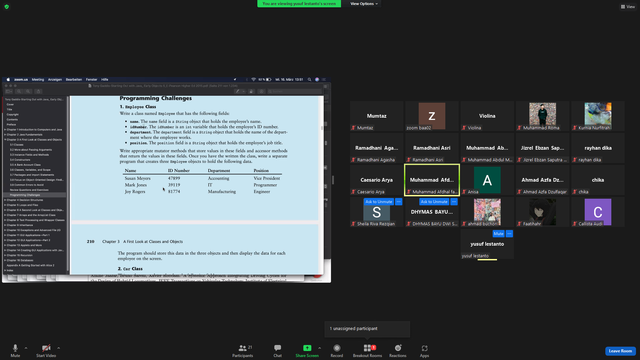Image resolution: width=640 pixels, height=360 pixels.
Task: Open the zoom.us menu in shared screen
Action: coord(21,80)
